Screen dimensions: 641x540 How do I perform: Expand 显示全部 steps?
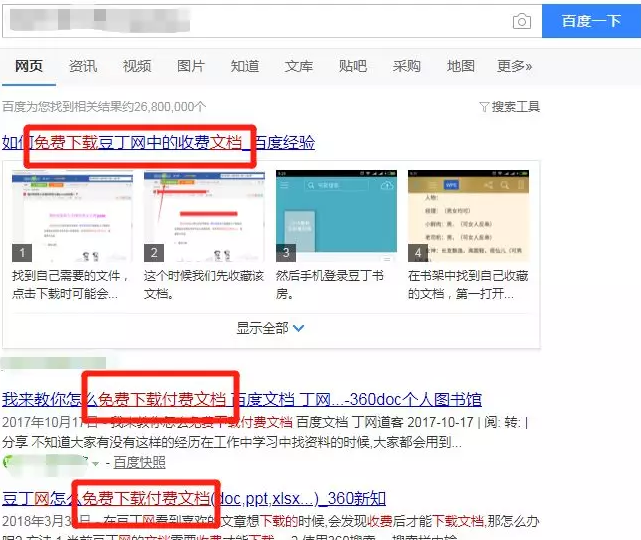click(270, 328)
